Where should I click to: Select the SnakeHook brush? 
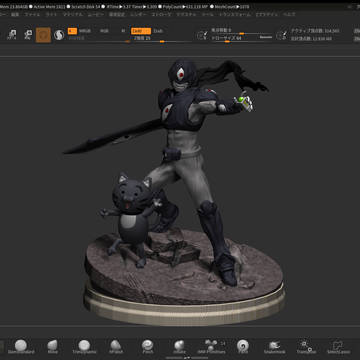274,347
